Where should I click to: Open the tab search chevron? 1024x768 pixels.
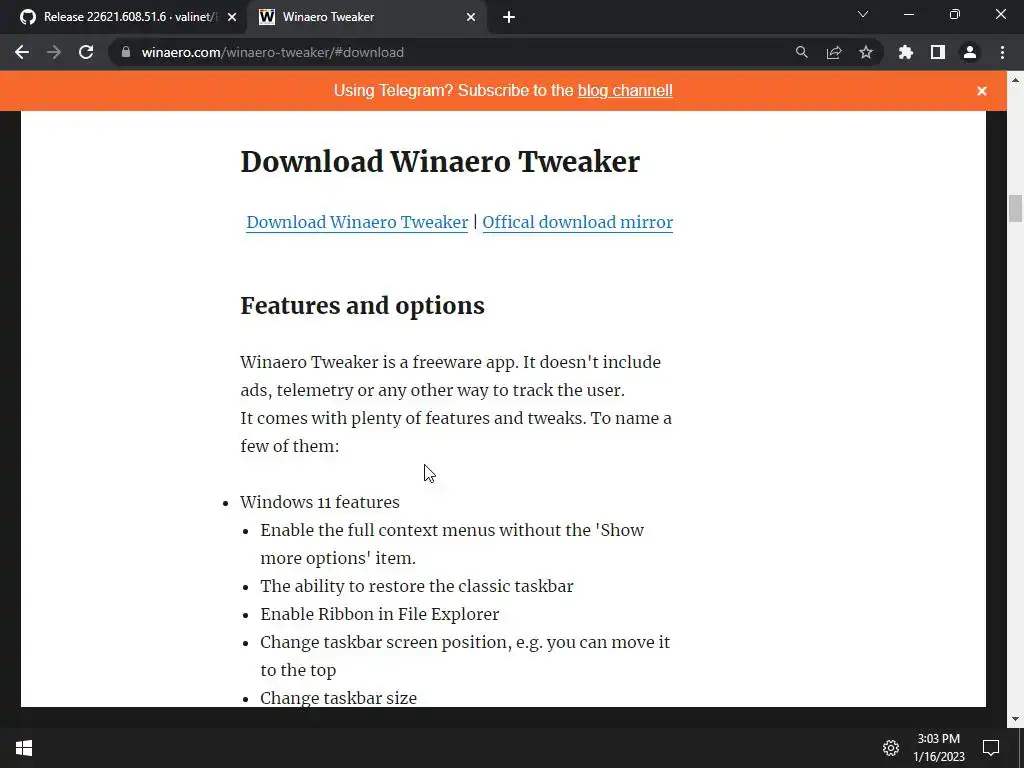point(863,14)
